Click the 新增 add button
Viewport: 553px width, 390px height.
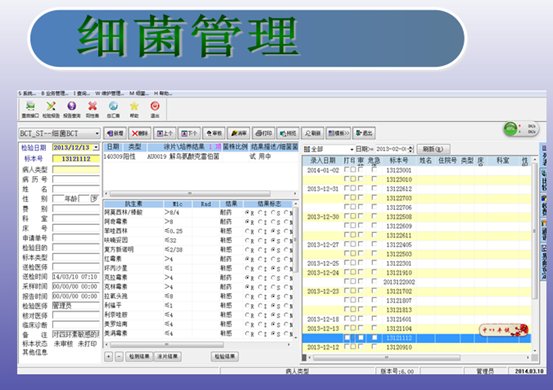click(x=115, y=133)
